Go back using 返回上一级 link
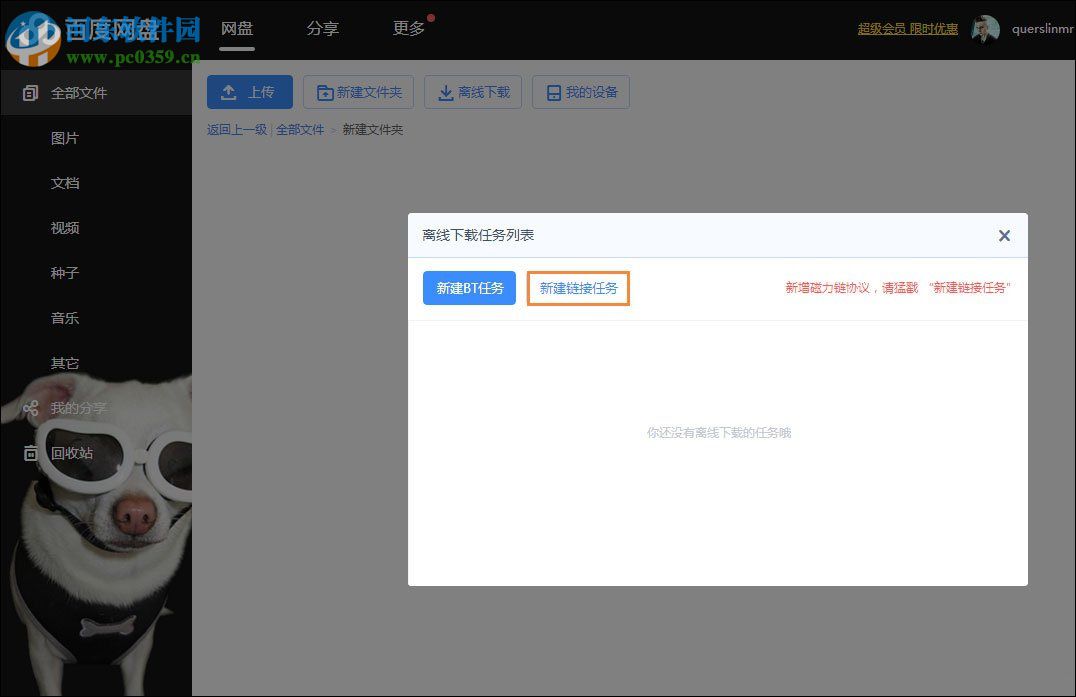1076x697 pixels. 237,130
